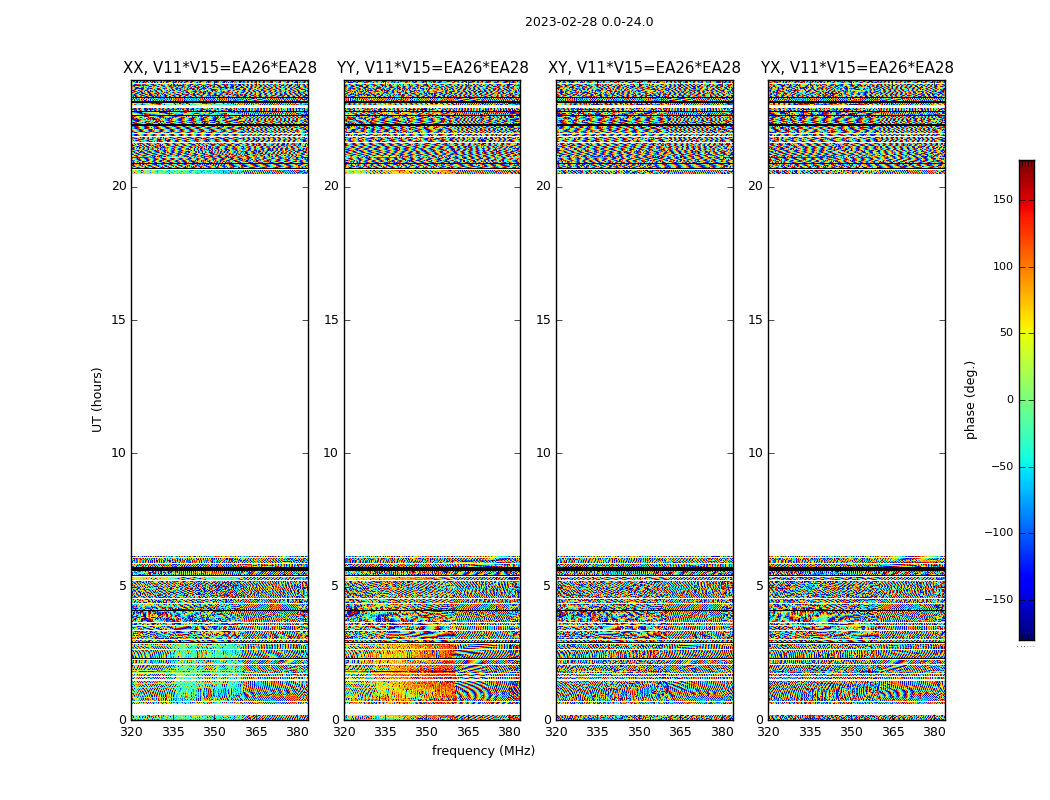Click the 365 frequency tick under YX plot

tap(893, 732)
